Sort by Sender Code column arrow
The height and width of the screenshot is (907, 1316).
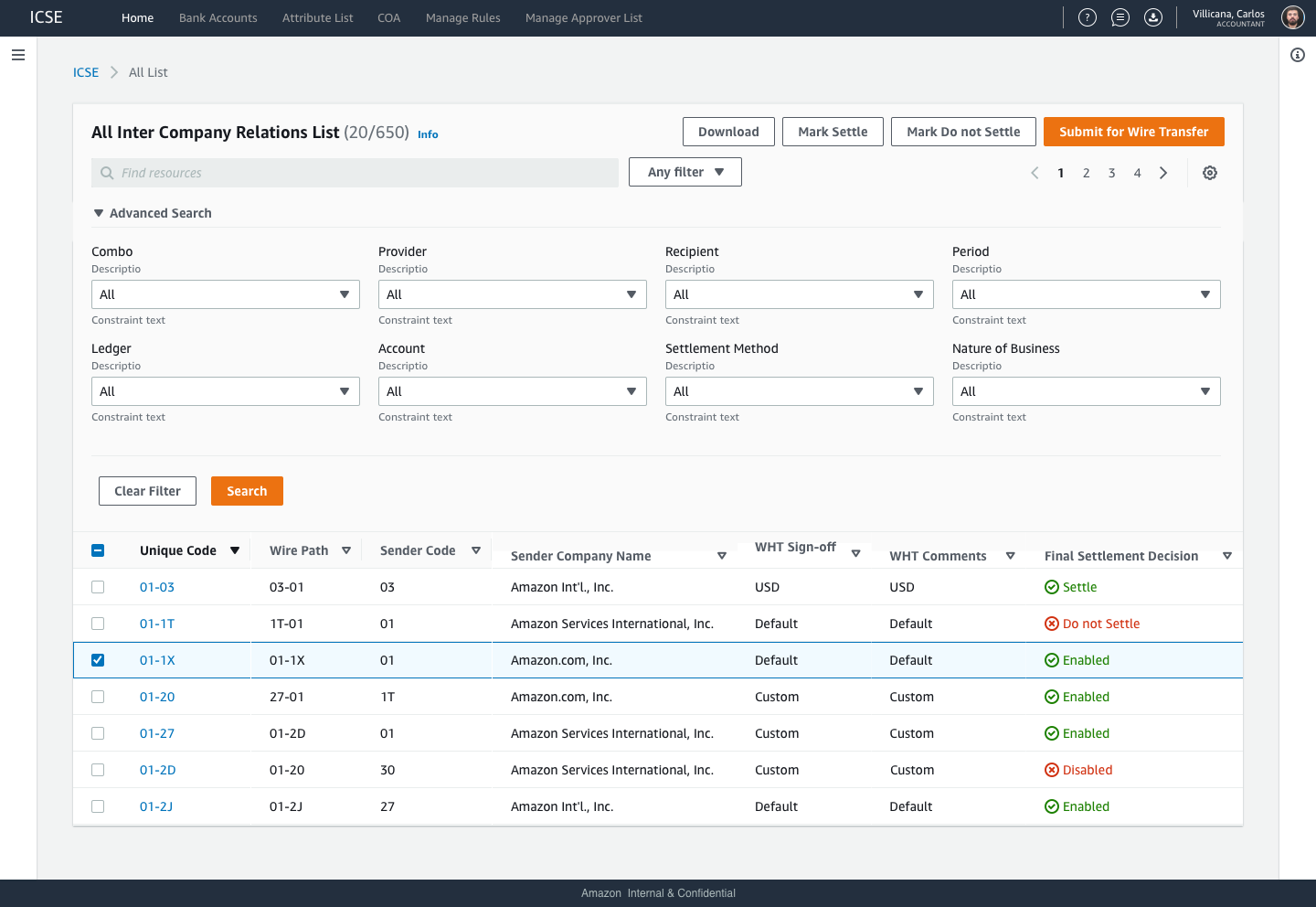(x=476, y=550)
